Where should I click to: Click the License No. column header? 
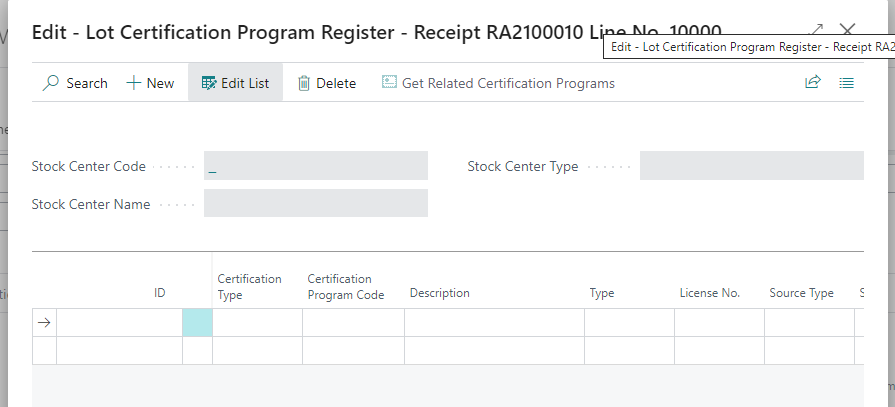[709, 293]
